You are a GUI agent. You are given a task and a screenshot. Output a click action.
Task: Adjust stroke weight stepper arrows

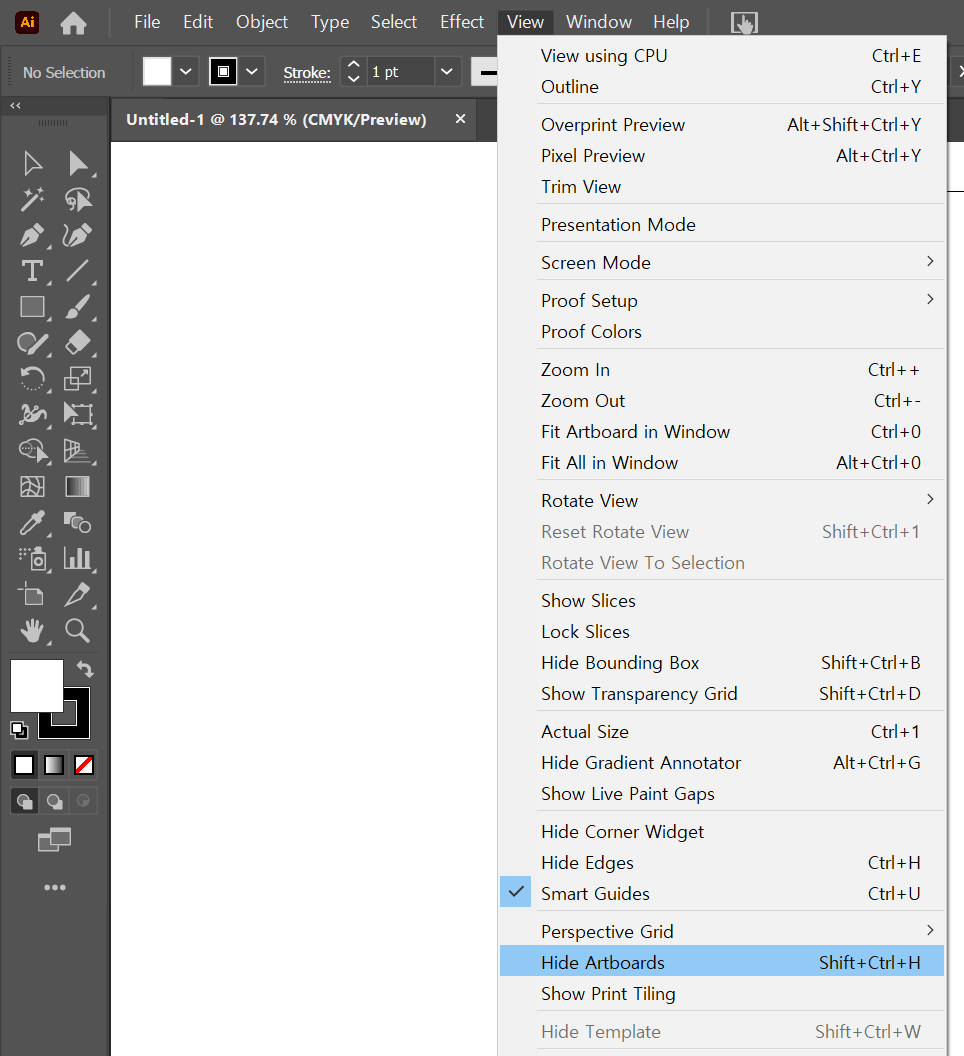click(x=354, y=71)
